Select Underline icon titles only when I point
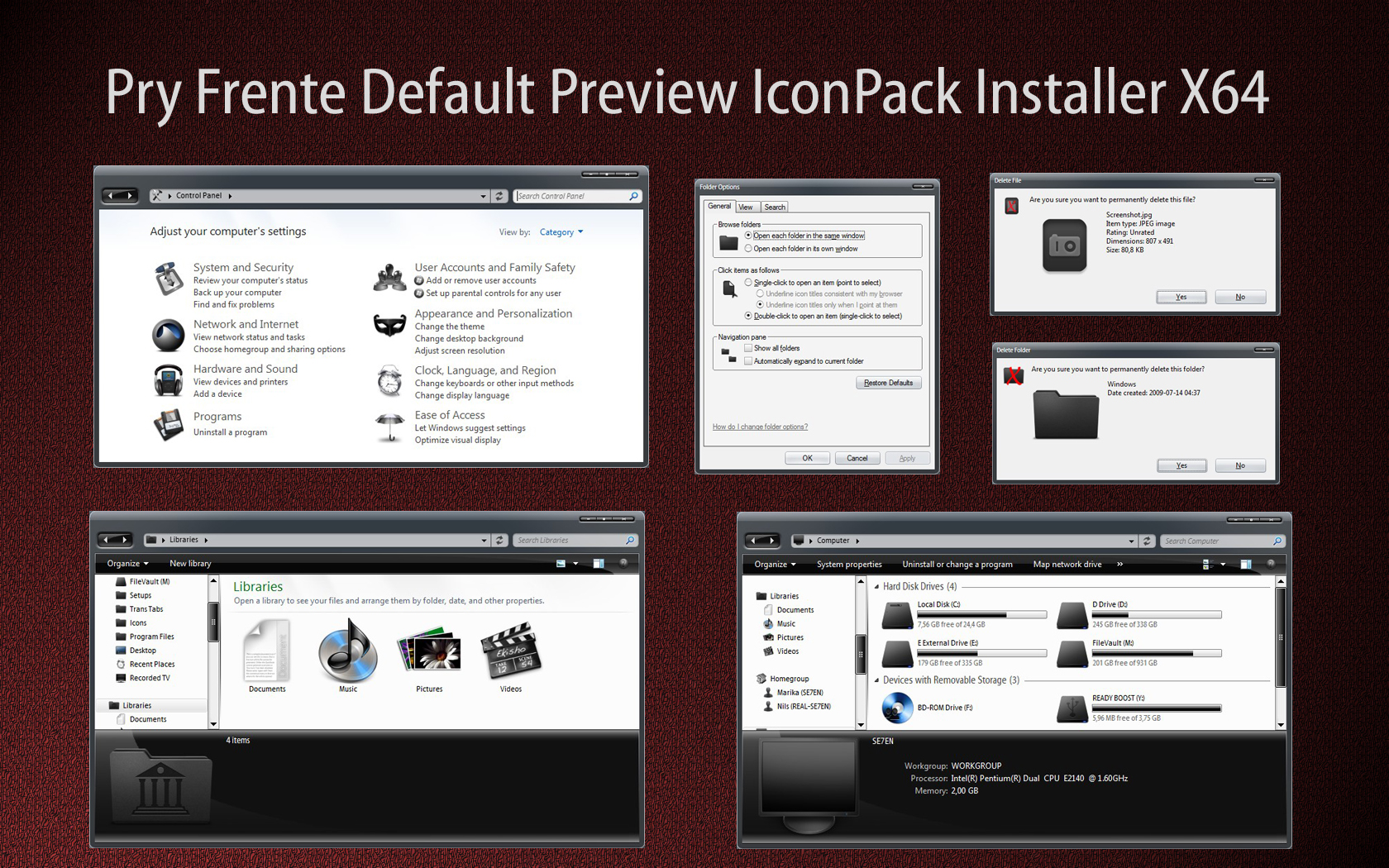 761,305
